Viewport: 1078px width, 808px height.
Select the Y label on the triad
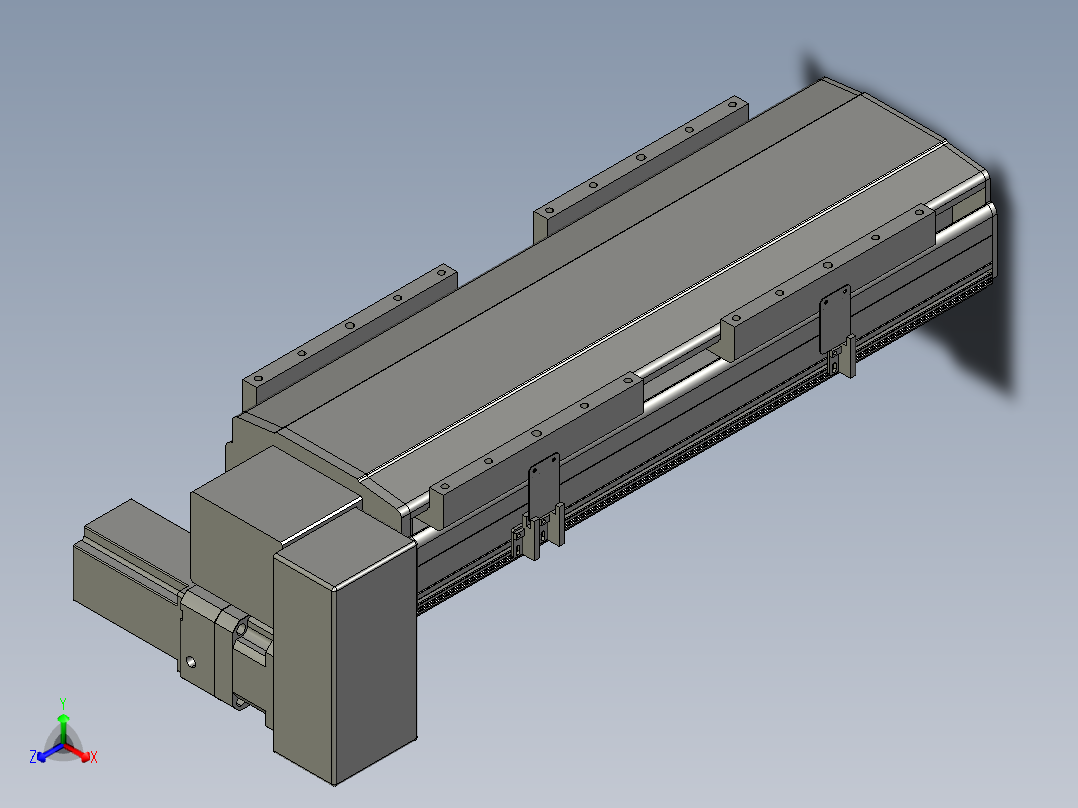pos(63,703)
